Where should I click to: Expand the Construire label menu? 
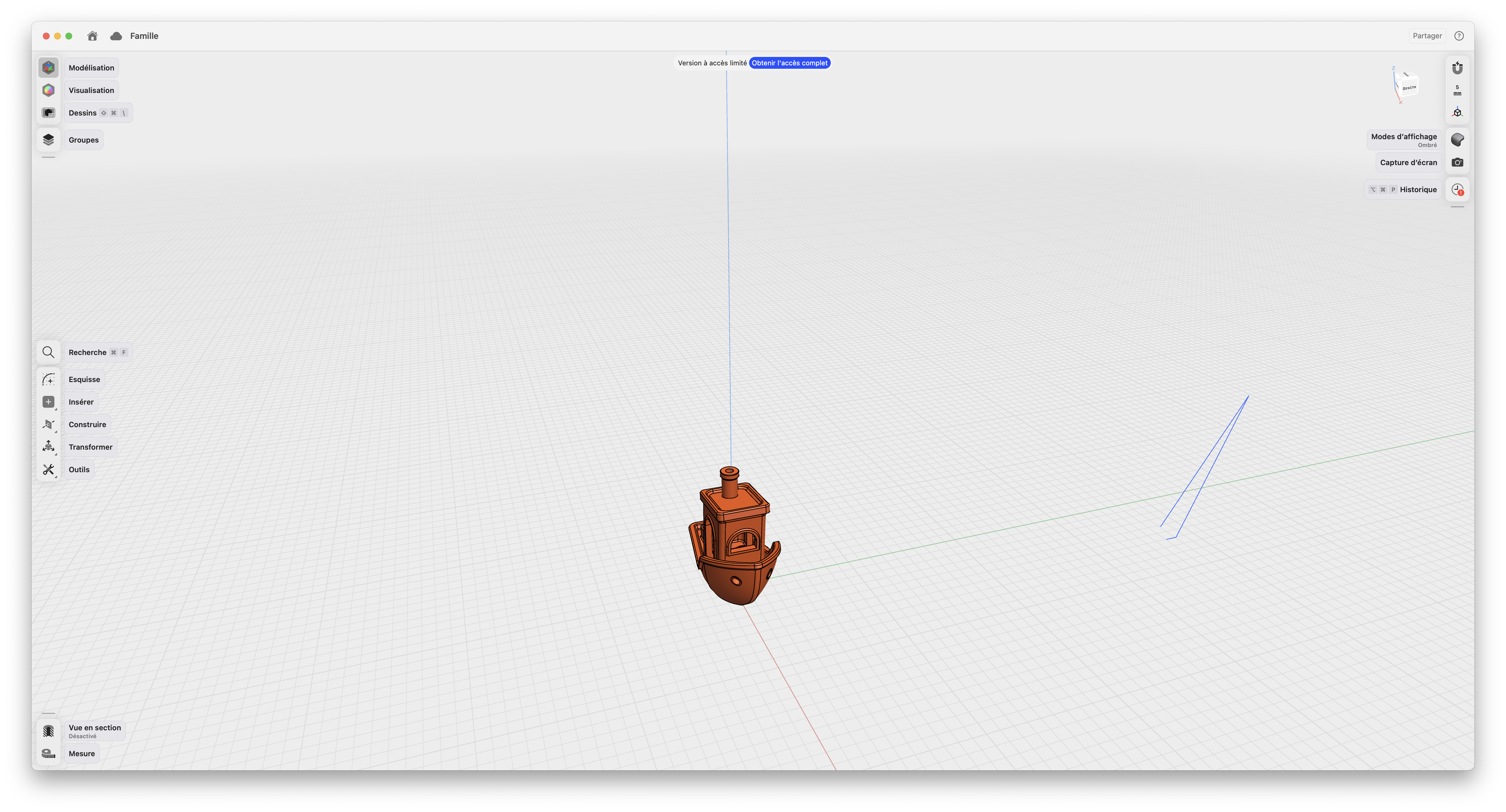coord(87,424)
